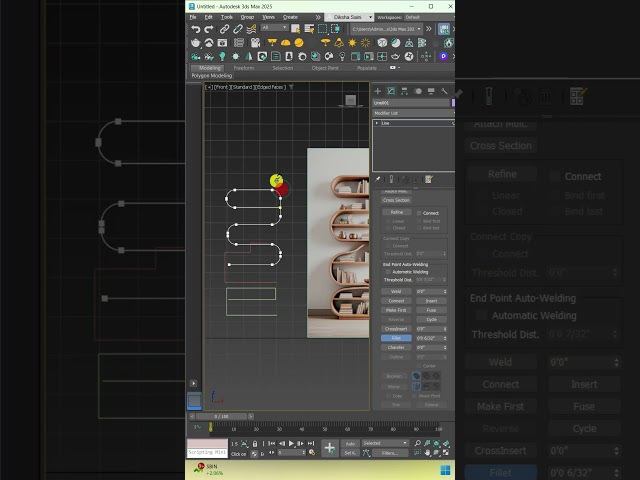The height and width of the screenshot is (480, 640).
Task: Open the File menu
Action: (193, 17)
